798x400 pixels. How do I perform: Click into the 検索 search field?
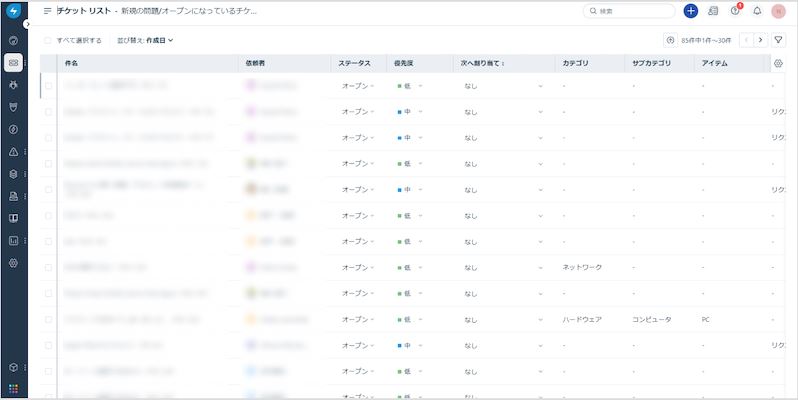(x=632, y=11)
